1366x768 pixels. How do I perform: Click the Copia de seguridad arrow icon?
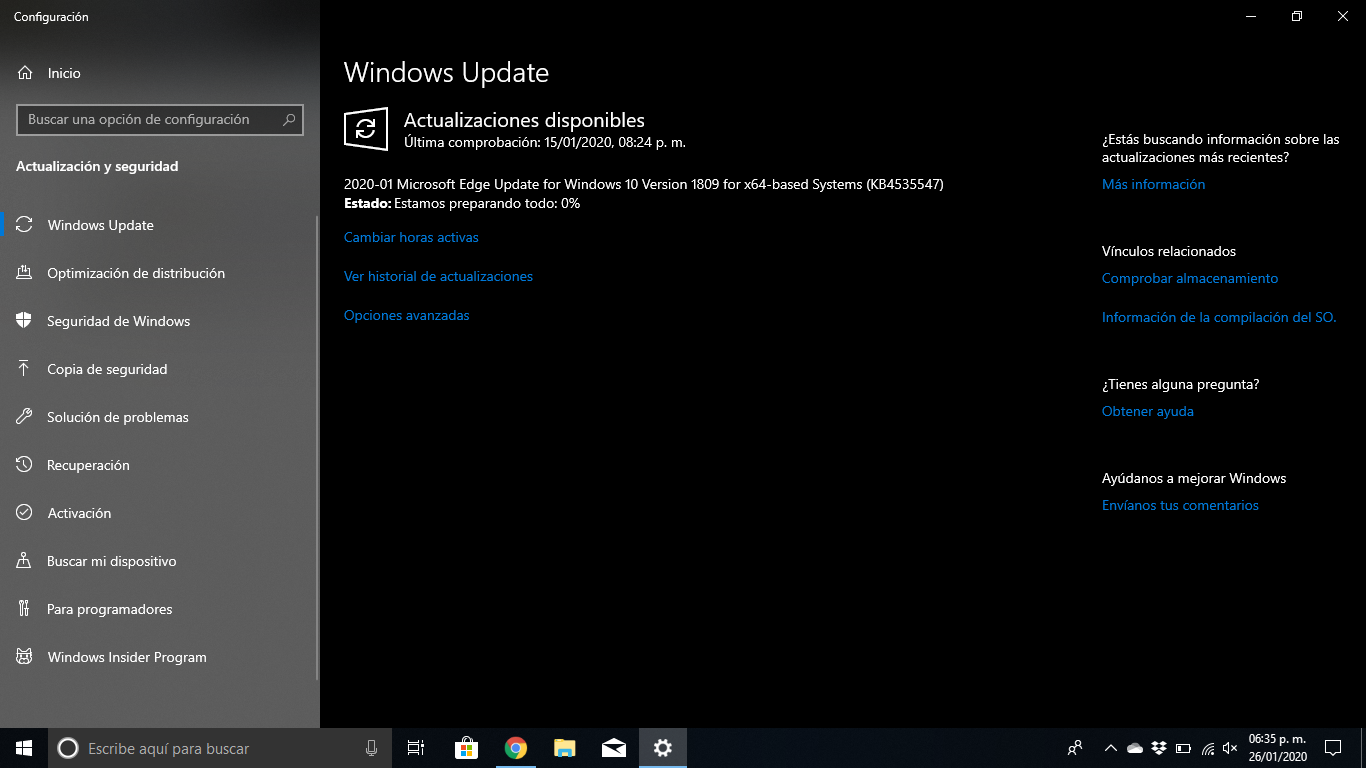(25, 369)
